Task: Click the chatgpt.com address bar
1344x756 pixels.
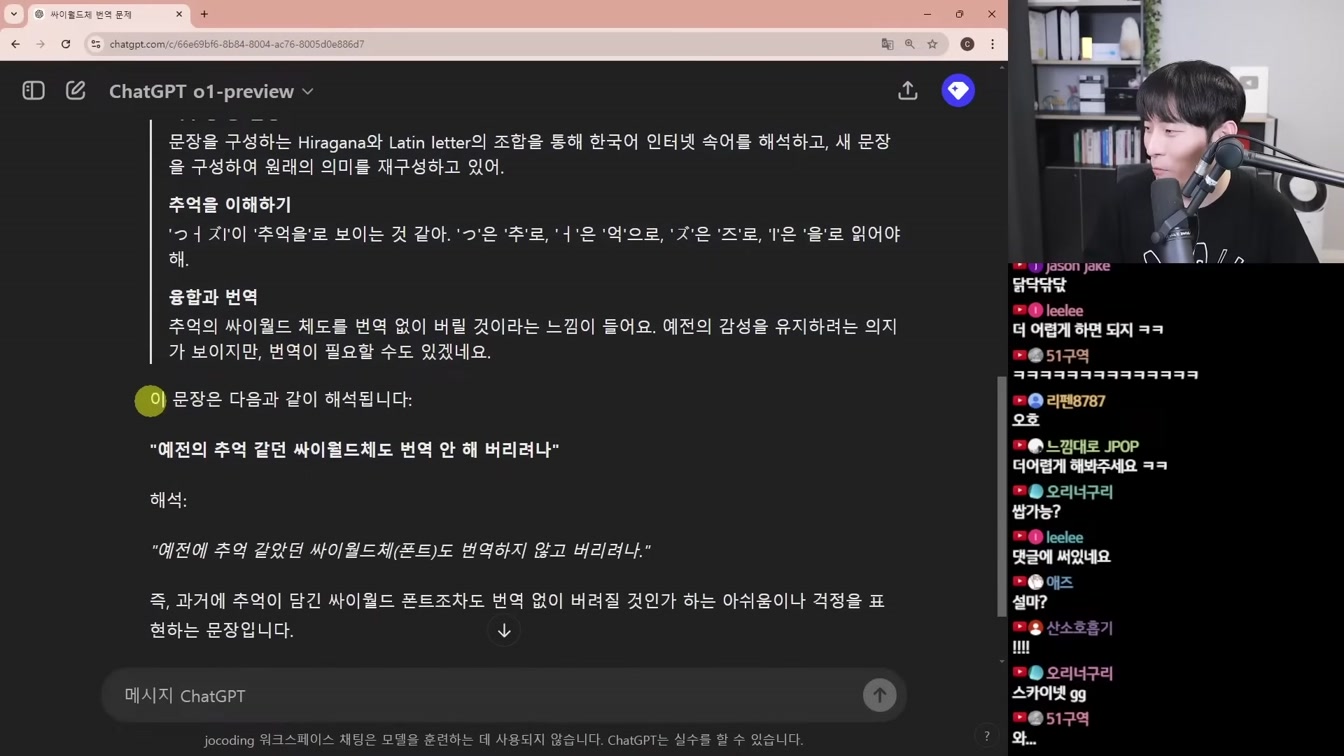Action: tap(480, 44)
